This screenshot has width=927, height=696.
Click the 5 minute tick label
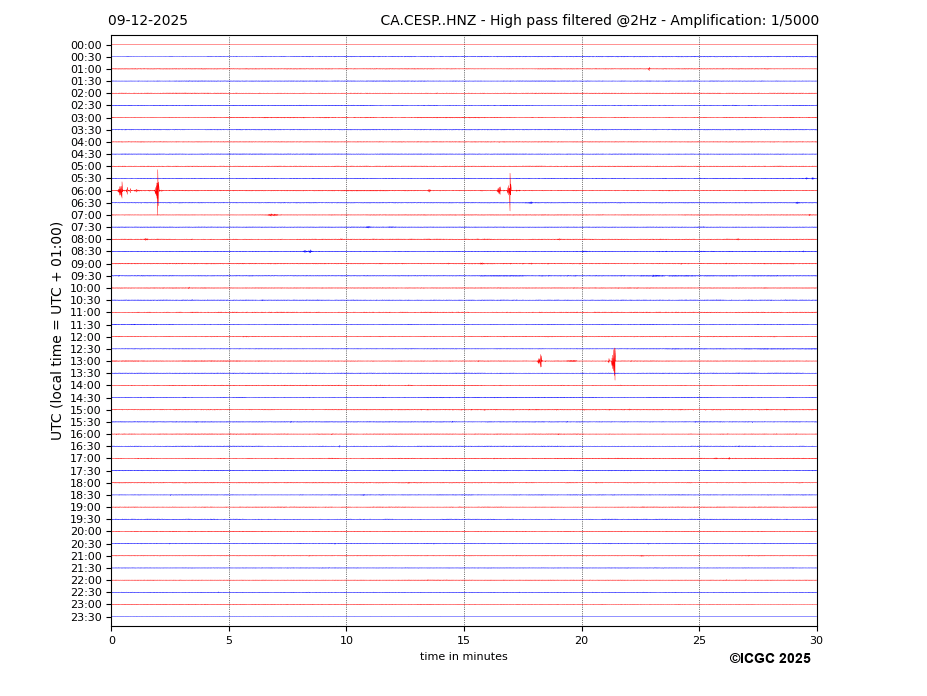[x=229, y=640]
